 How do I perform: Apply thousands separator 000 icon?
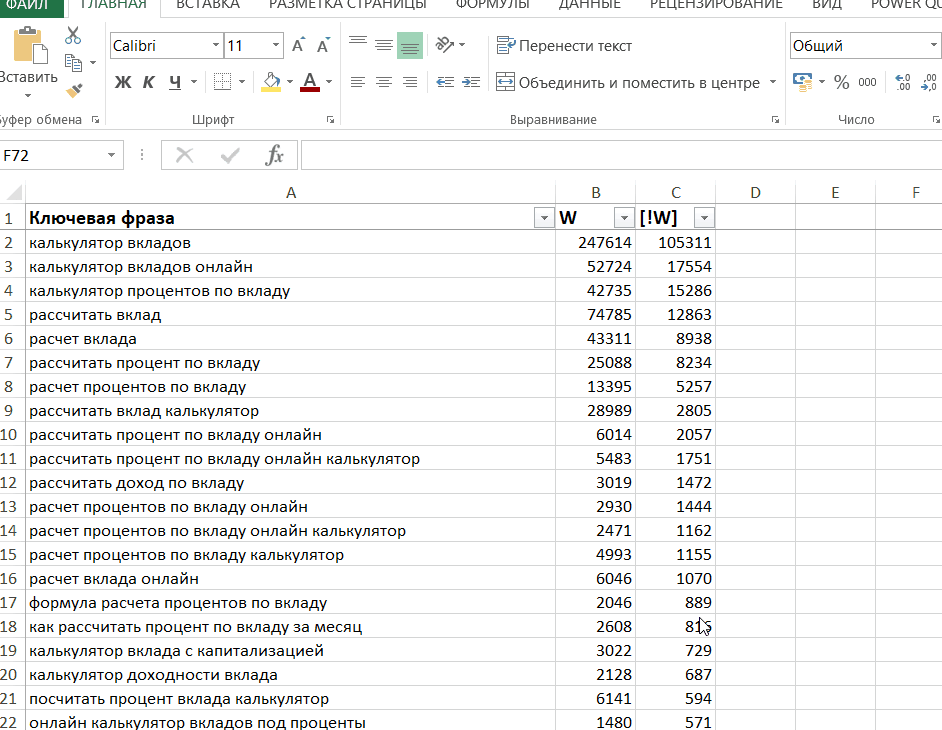click(867, 82)
